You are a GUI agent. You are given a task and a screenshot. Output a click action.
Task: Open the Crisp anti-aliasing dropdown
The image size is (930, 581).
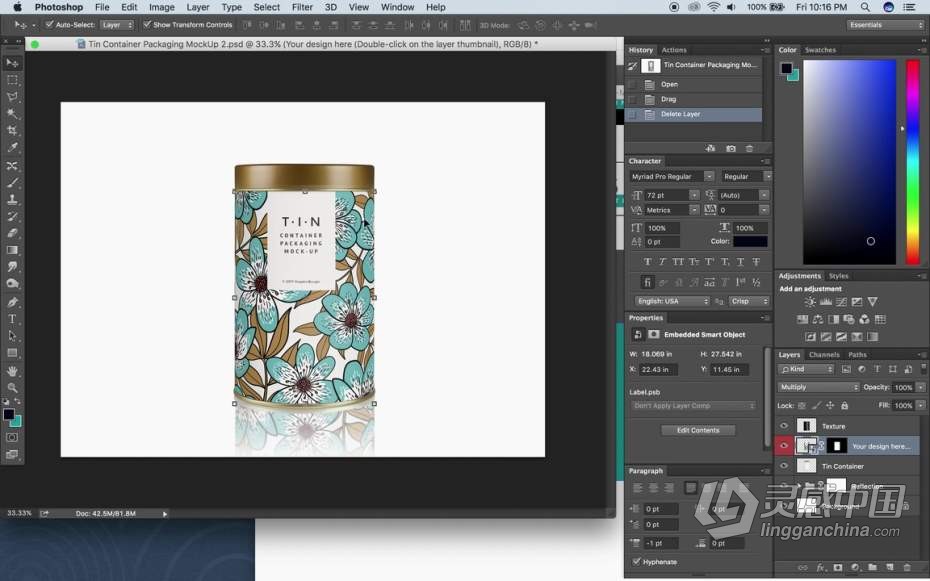point(749,301)
